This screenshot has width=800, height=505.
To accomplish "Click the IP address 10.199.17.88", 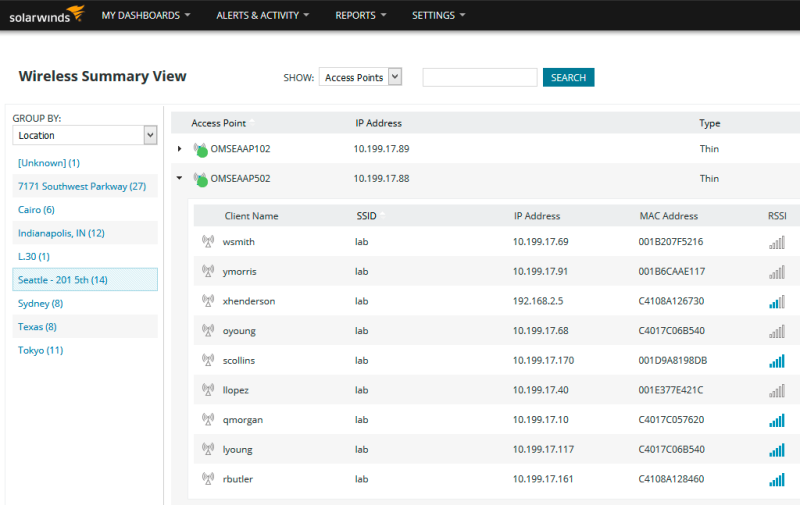I will pos(381,178).
